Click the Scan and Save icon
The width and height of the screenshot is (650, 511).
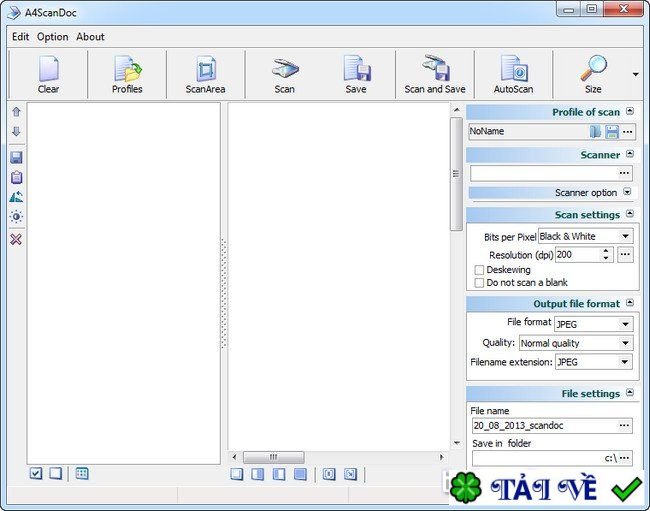pos(434,75)
